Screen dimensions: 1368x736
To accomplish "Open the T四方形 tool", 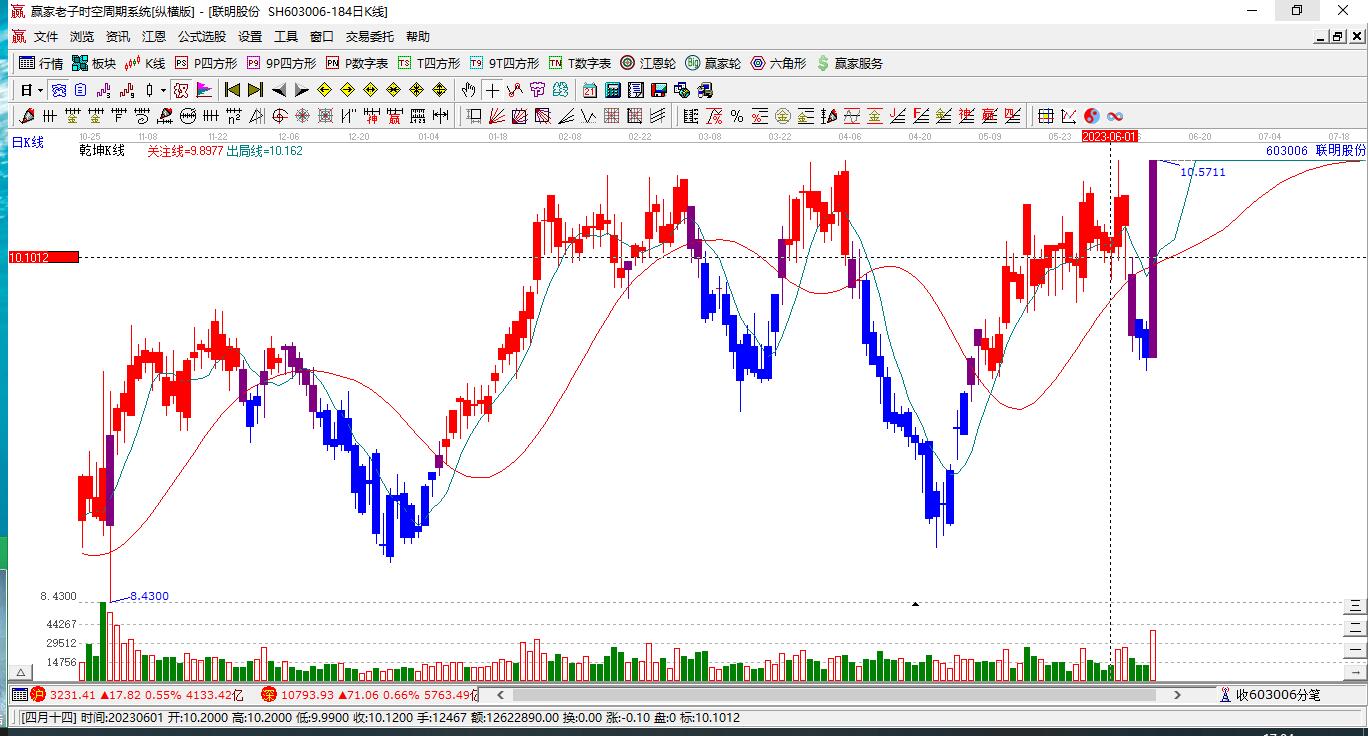I will click(x=429, y=63).
